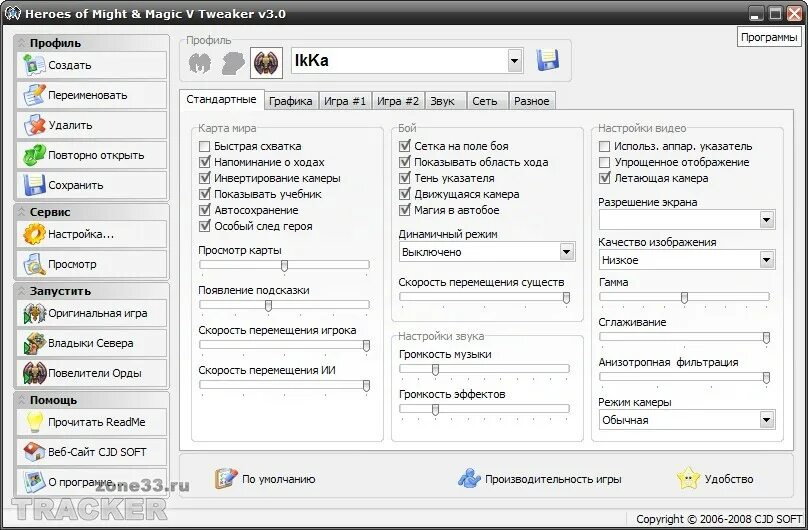Click the Сохранить floppy icon in sidebar

tap(34, 185)
